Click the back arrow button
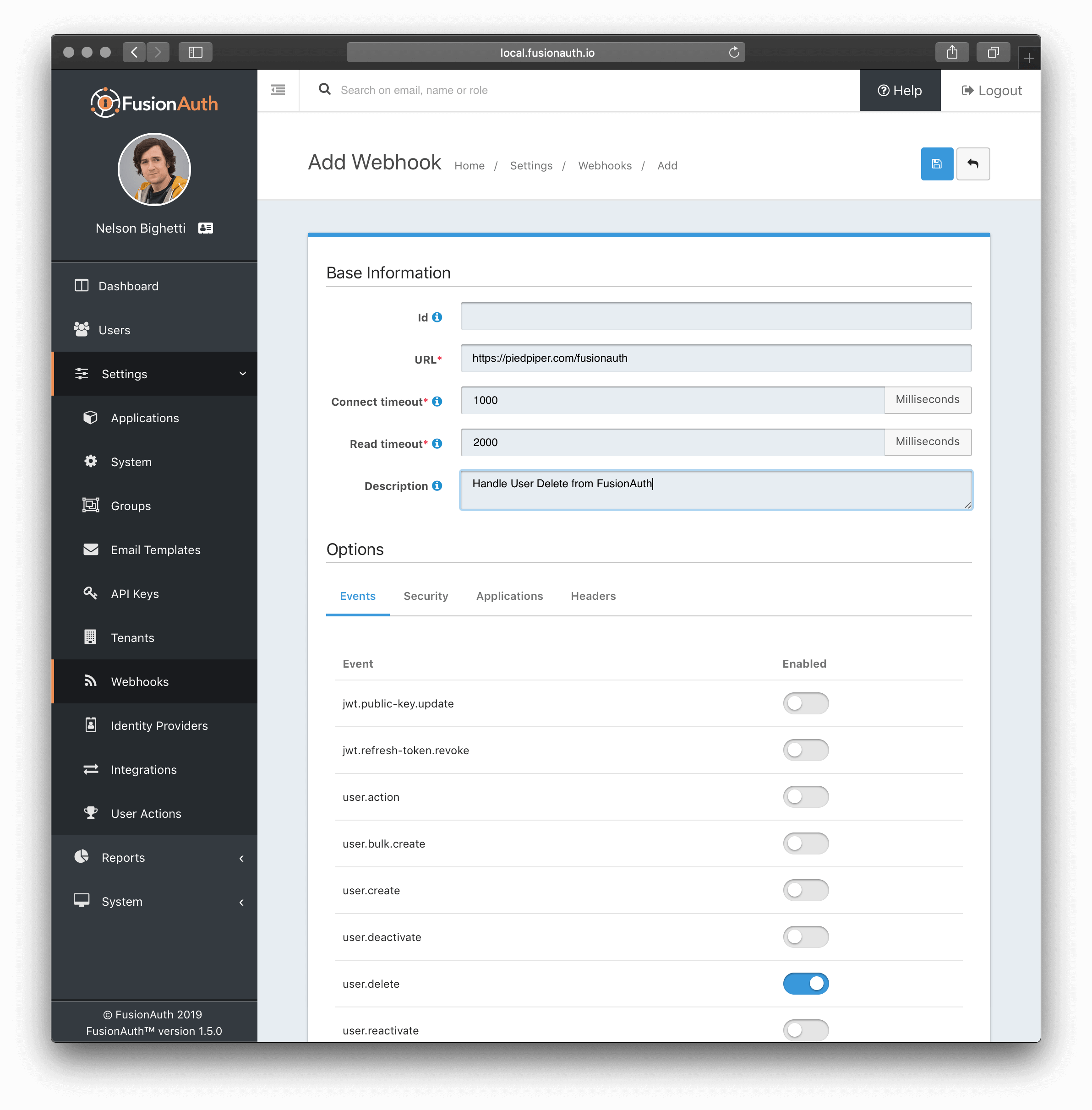The image size is (1092, 1110). (x=973, y=164)
